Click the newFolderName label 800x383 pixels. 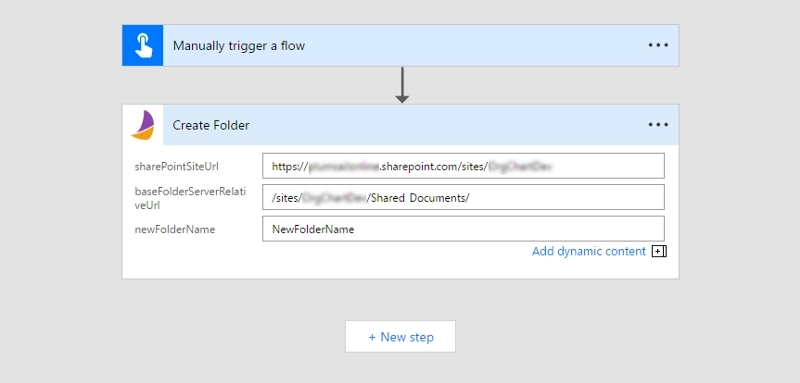pos(174,229)
